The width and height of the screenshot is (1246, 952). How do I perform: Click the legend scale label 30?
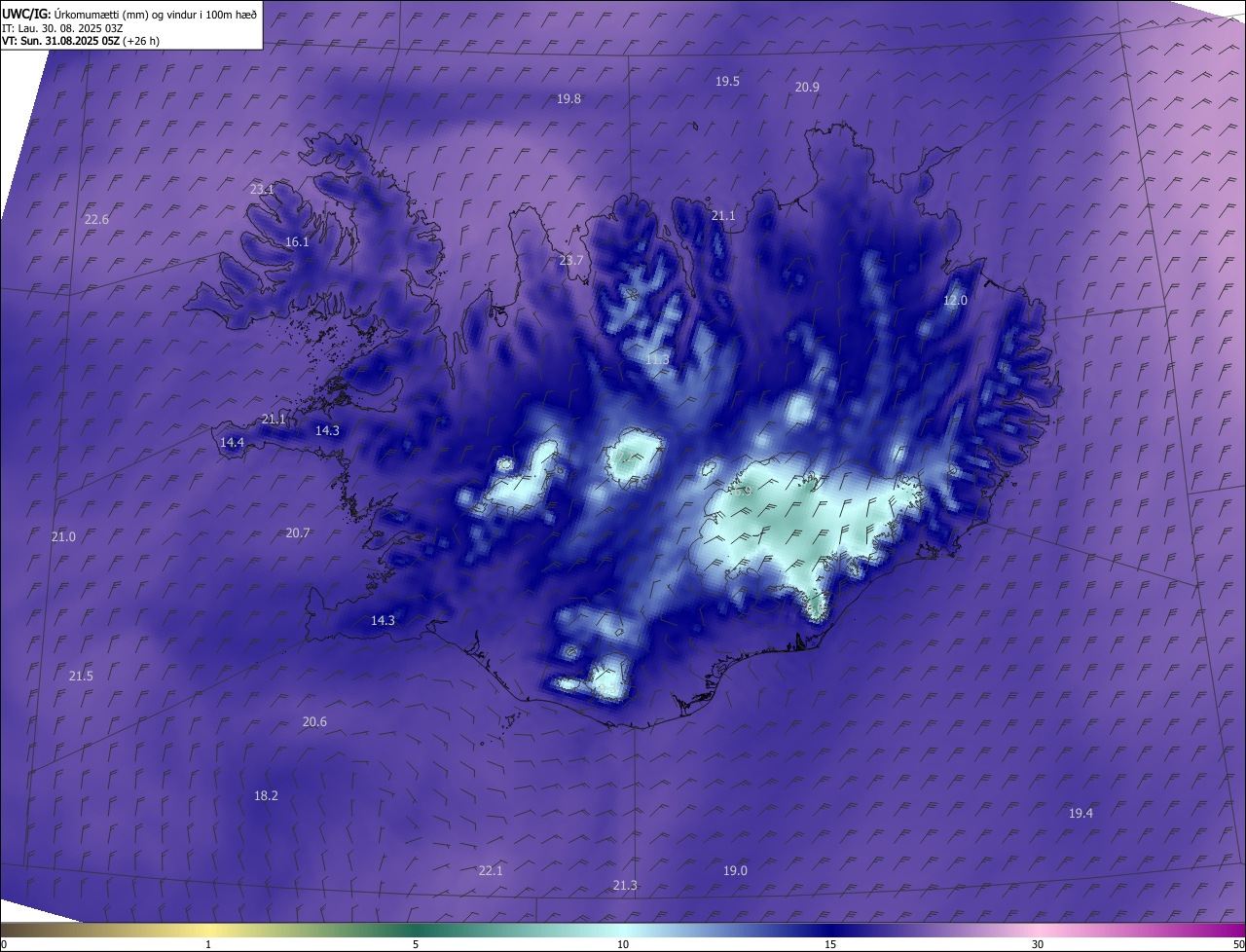[1038, 944]
